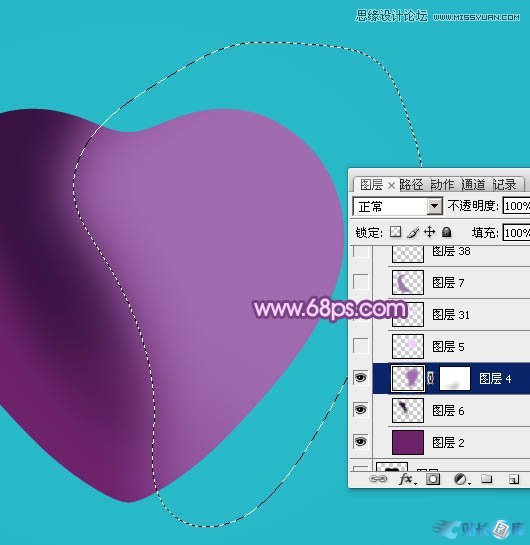Create a new layer with the page icon
Viewport: 530px width, 545px height.
coord(514,479)
